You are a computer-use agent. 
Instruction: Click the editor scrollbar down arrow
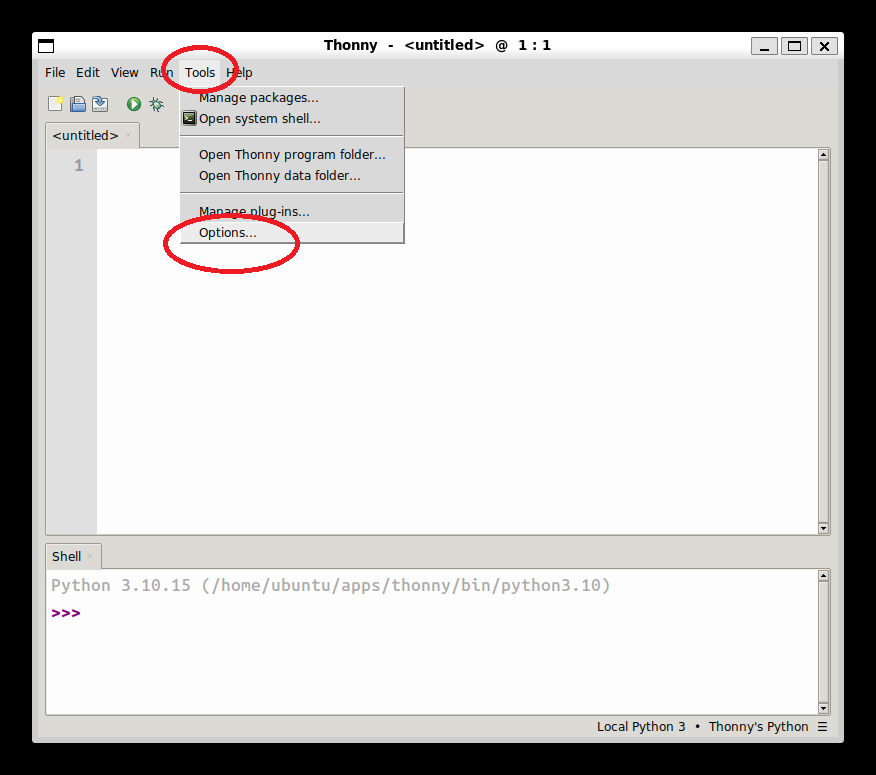[823, 528]
